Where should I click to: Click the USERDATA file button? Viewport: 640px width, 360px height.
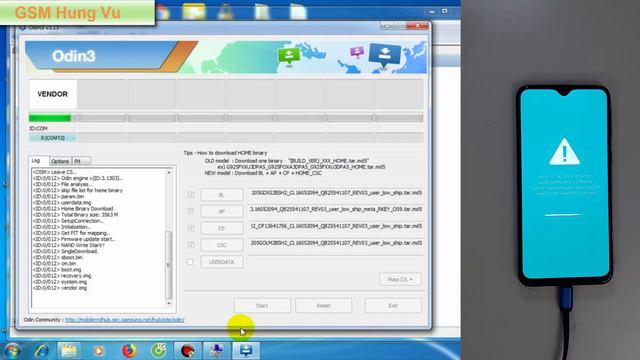point(222,262)
